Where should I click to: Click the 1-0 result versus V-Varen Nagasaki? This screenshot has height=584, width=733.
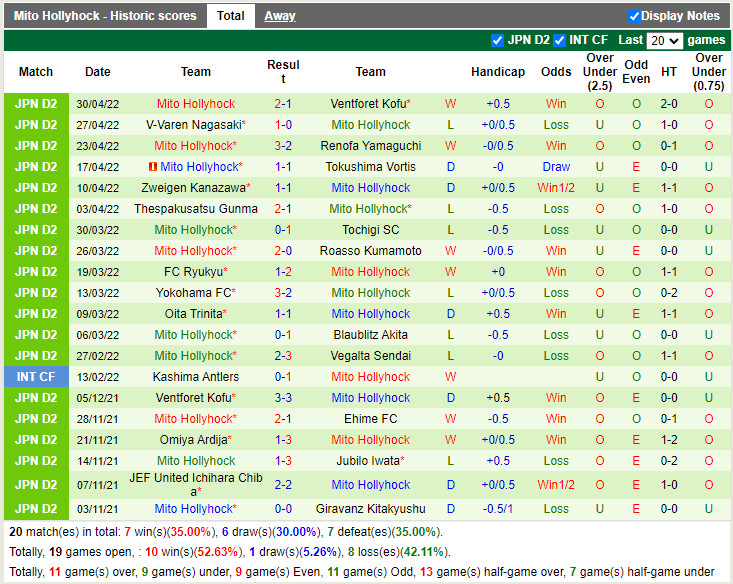(x=283, y=125)
